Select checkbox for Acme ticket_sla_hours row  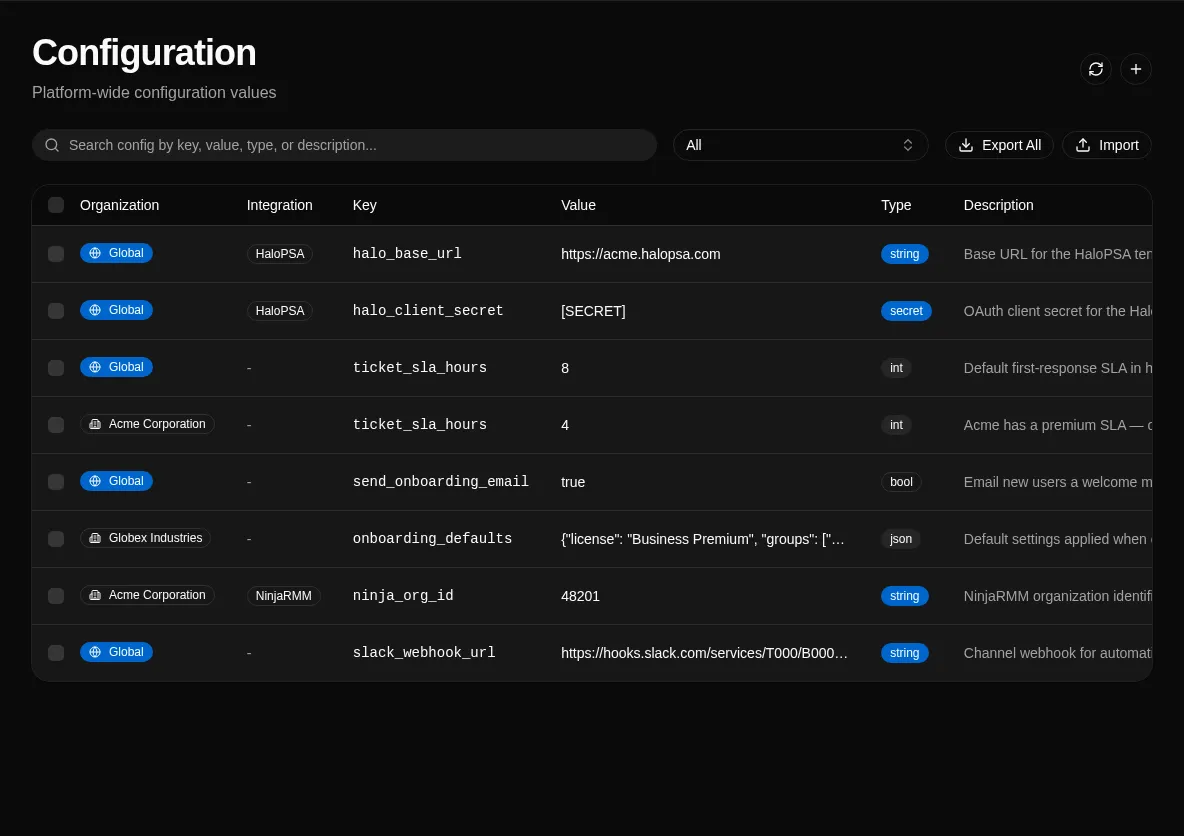point(56,425)
